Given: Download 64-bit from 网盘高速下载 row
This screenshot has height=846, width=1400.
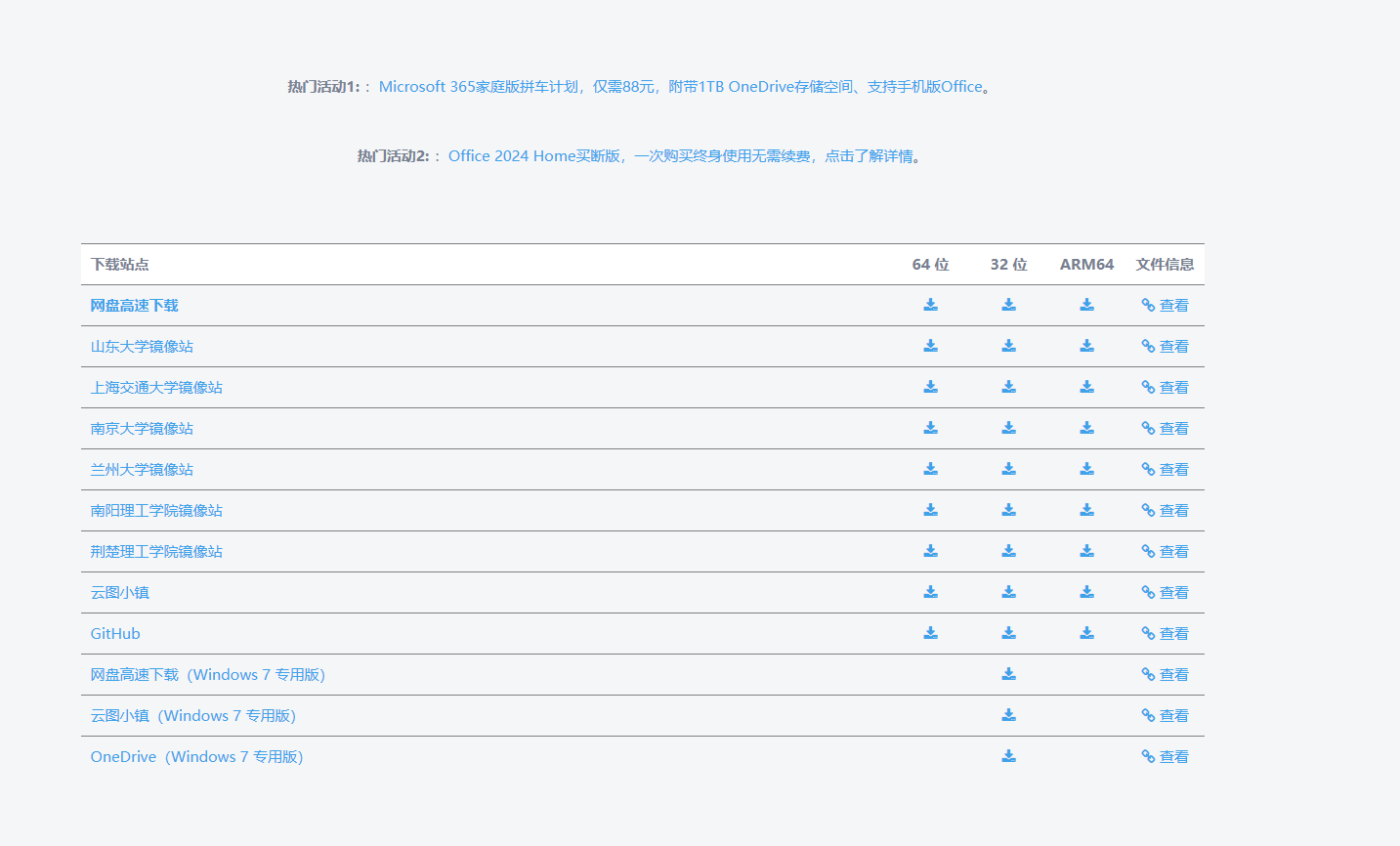Looking at the screenshot, I should pyautogui.click(x=930, y=305).
